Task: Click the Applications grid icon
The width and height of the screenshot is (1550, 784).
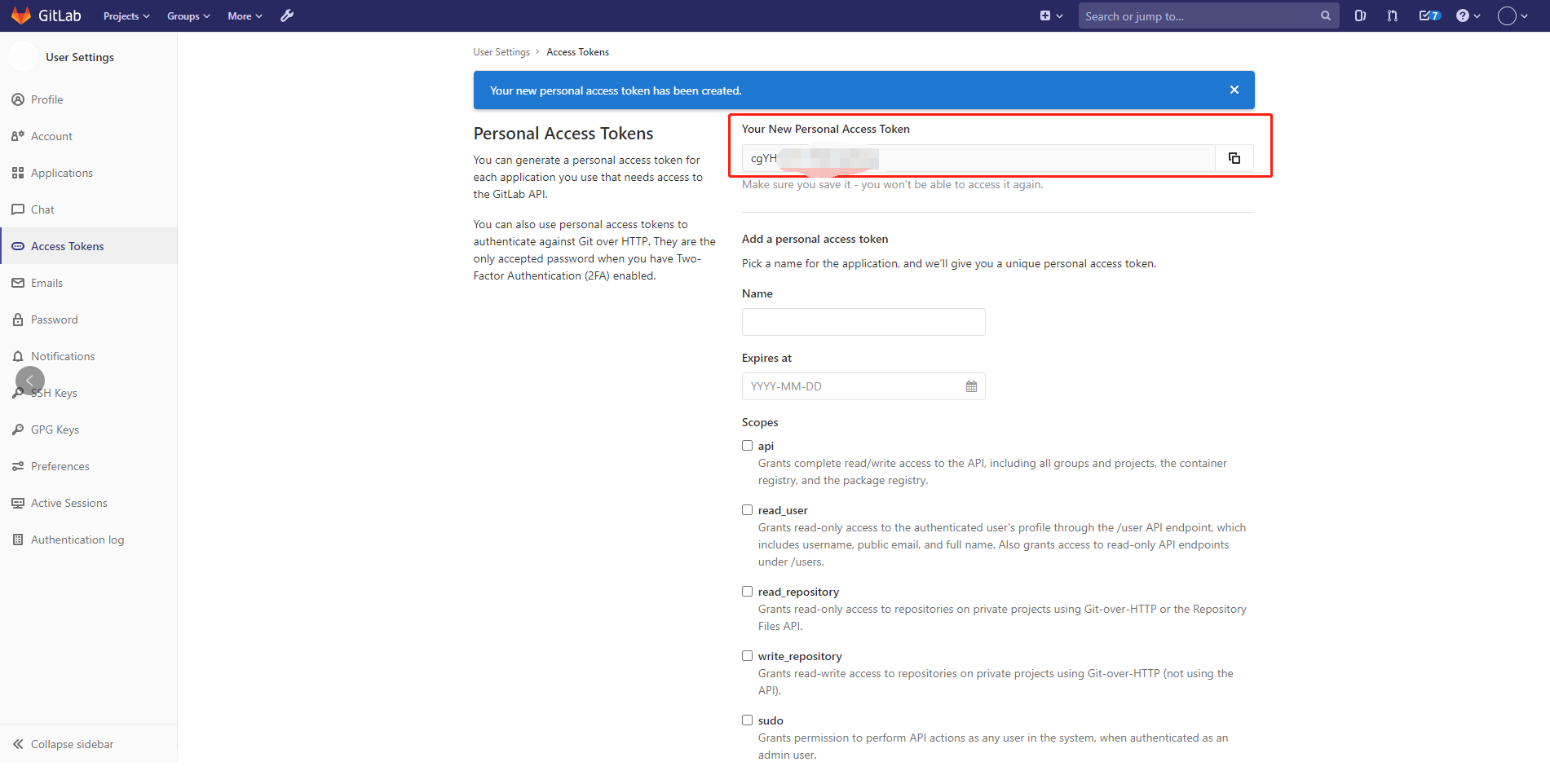Action: (18, 173)
